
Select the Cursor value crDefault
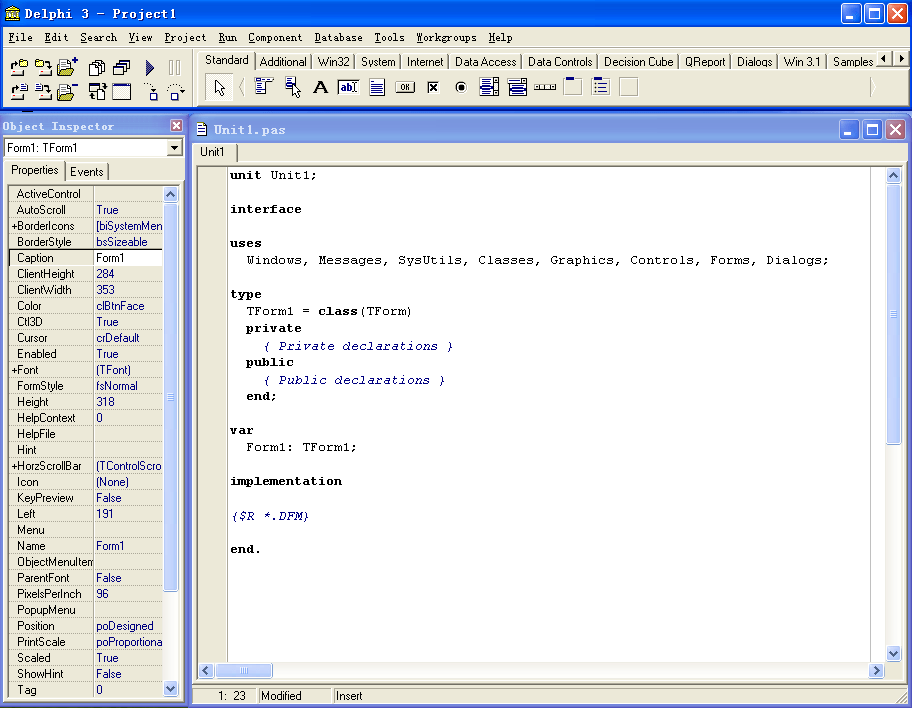click(128, 338)
